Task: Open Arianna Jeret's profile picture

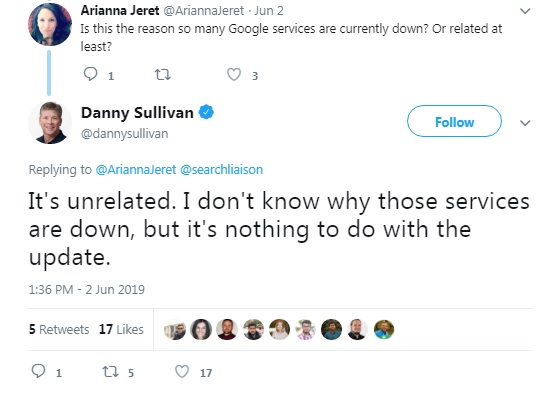Action: point(50,24)
